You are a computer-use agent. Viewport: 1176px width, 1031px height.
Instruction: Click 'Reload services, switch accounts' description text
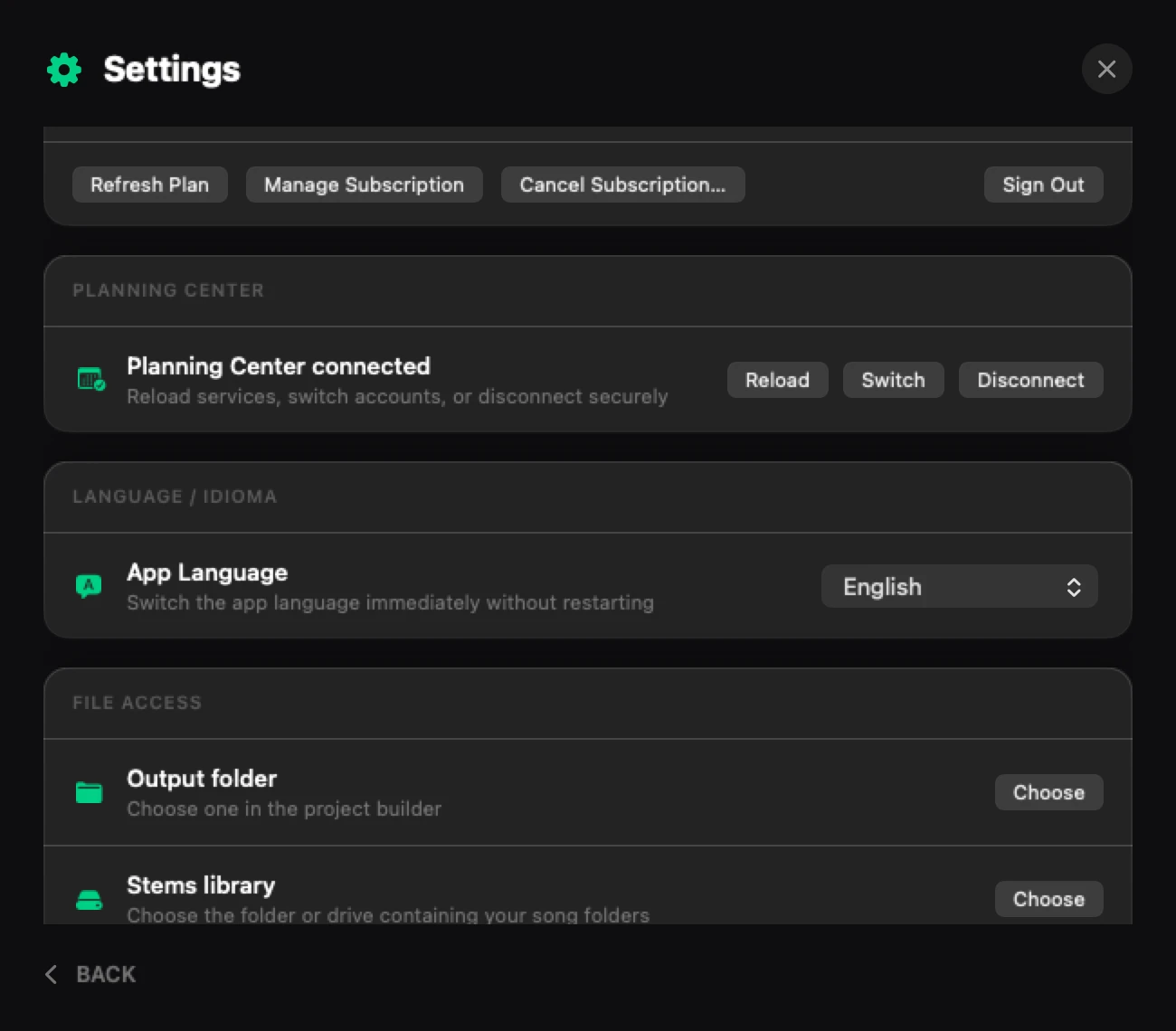(397, 396)
